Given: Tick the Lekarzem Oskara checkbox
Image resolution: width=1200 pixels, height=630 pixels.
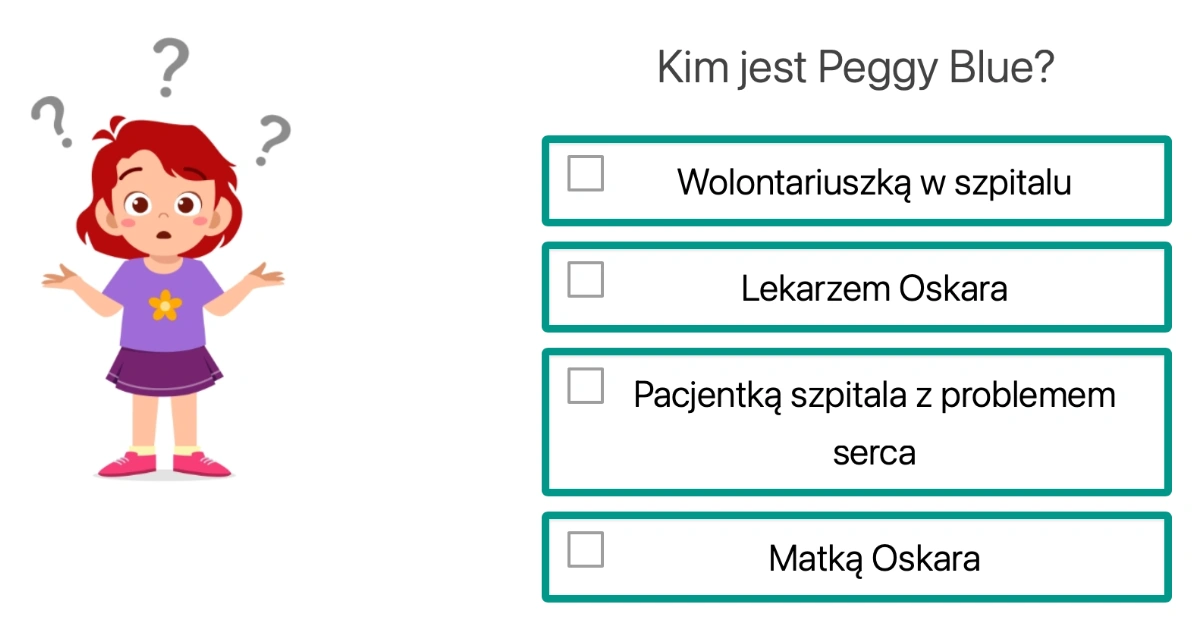Looking at the screenshot, I should pos(586,279).
